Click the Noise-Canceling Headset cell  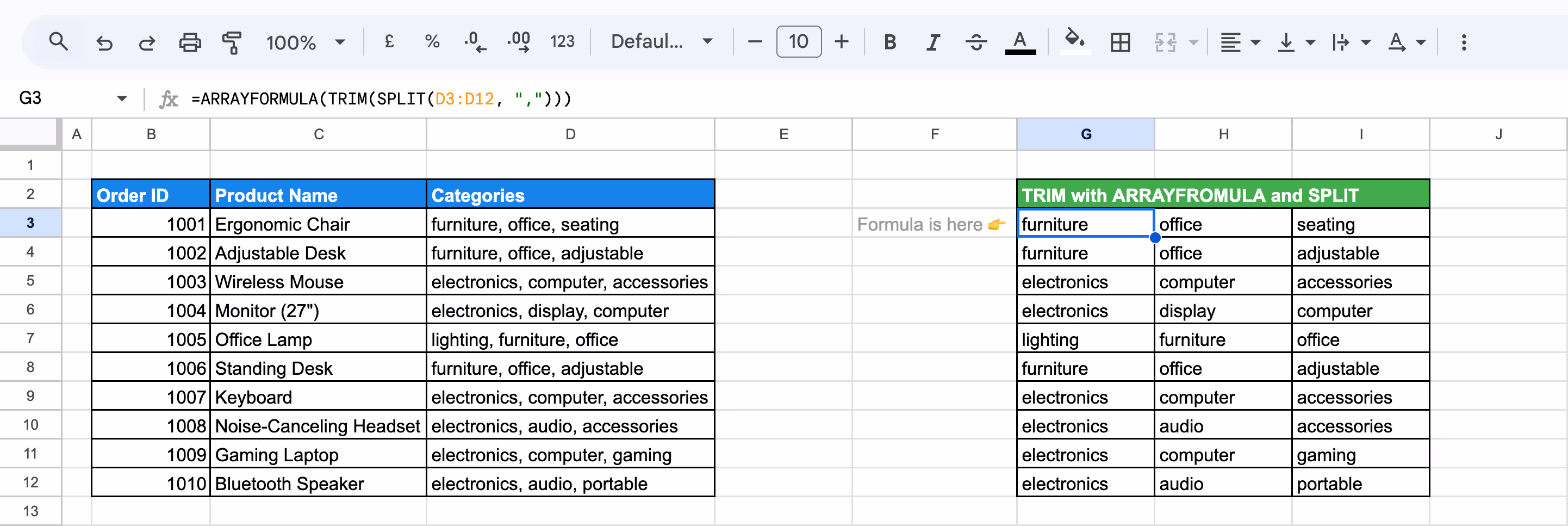click(319, 426)
